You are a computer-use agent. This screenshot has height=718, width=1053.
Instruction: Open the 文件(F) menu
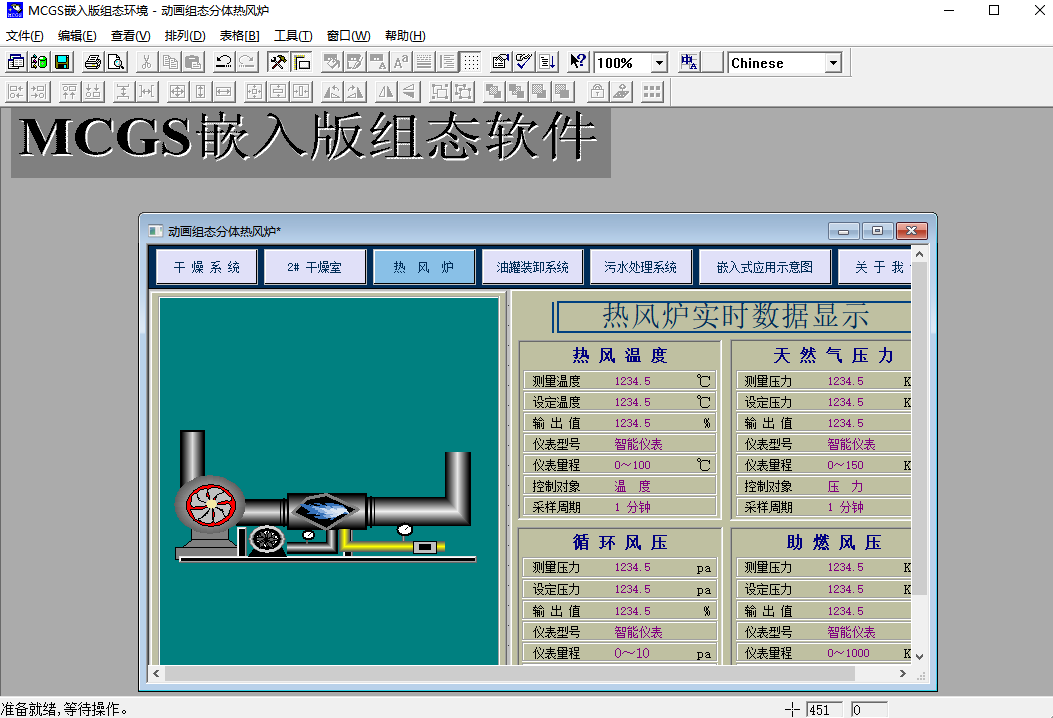(25, 36)
